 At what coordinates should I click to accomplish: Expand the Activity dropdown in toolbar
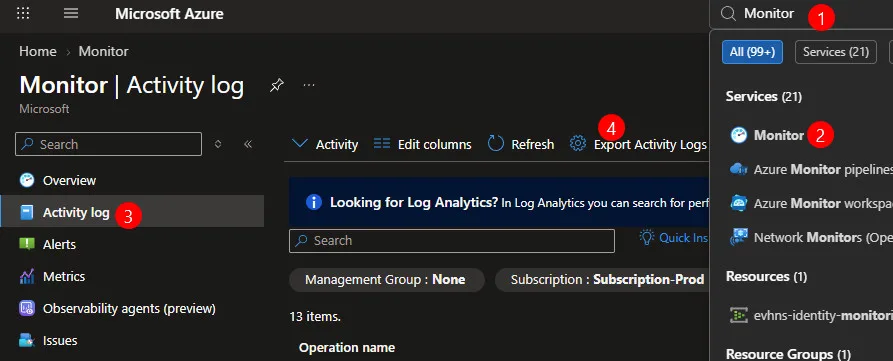tap(325, 145)
